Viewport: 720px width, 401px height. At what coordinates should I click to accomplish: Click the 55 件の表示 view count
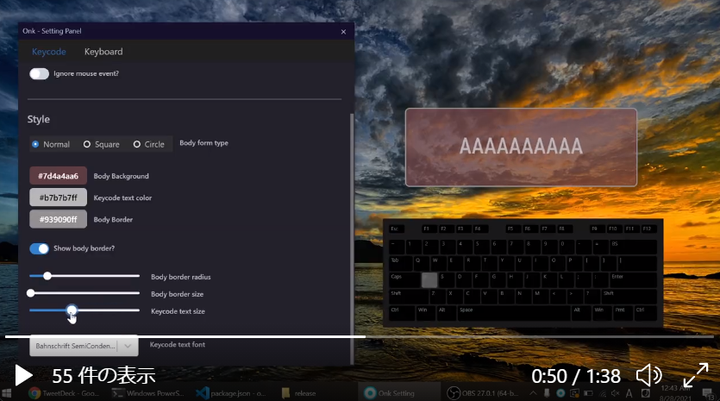pos(103,376)
